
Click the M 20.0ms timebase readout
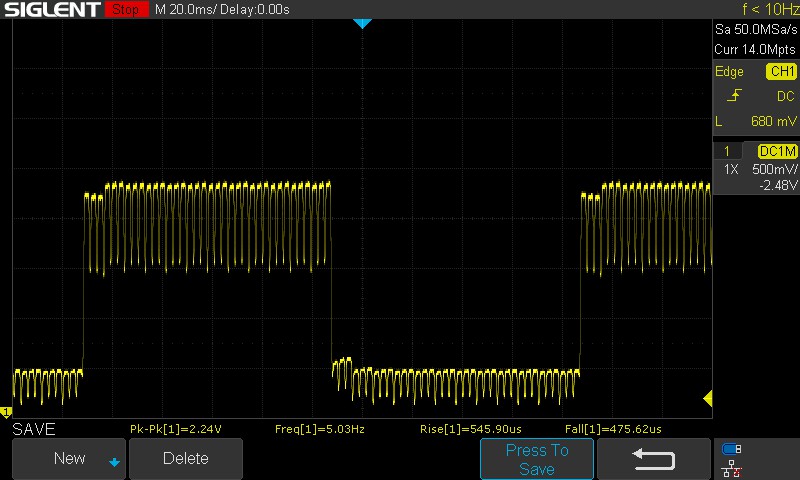(186, 10)
